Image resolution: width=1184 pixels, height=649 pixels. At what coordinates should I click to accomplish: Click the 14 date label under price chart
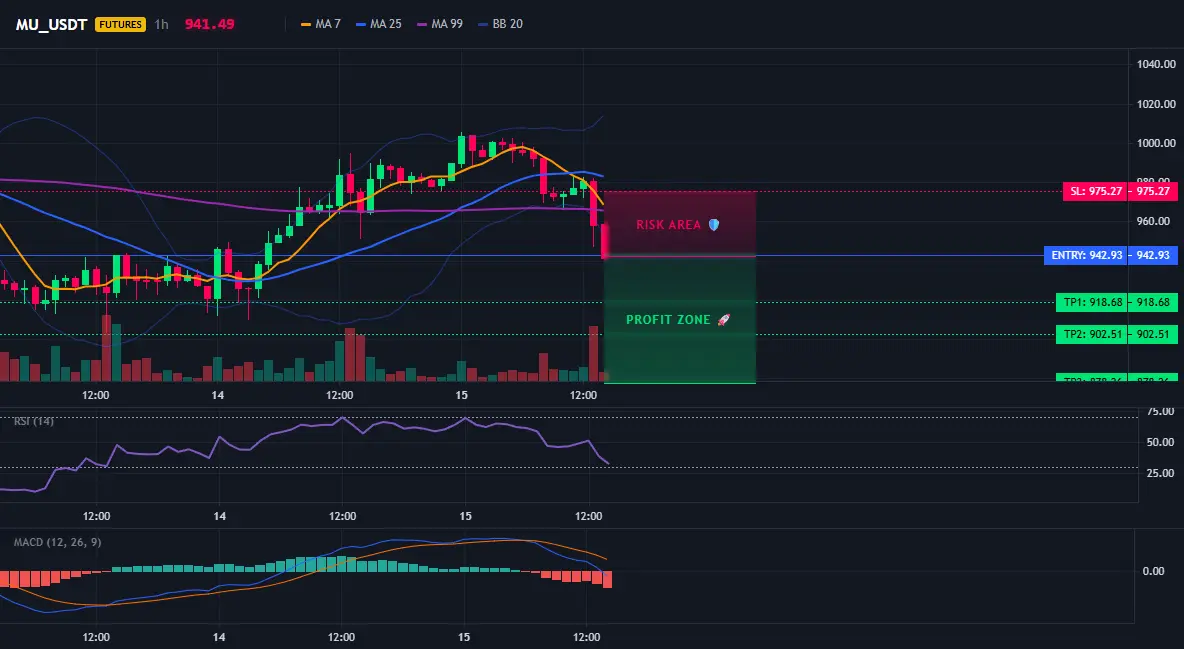tap(217, 395)
